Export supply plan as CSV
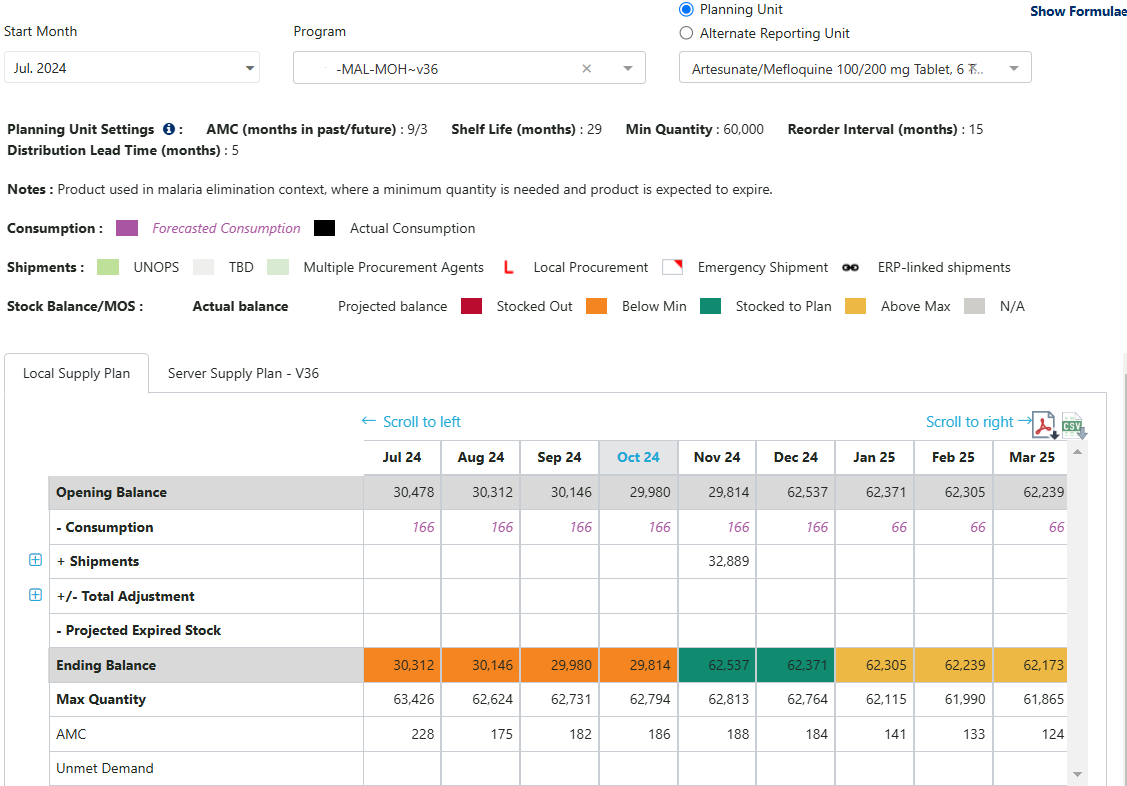1127x786 pixels. click(1074, 425)
